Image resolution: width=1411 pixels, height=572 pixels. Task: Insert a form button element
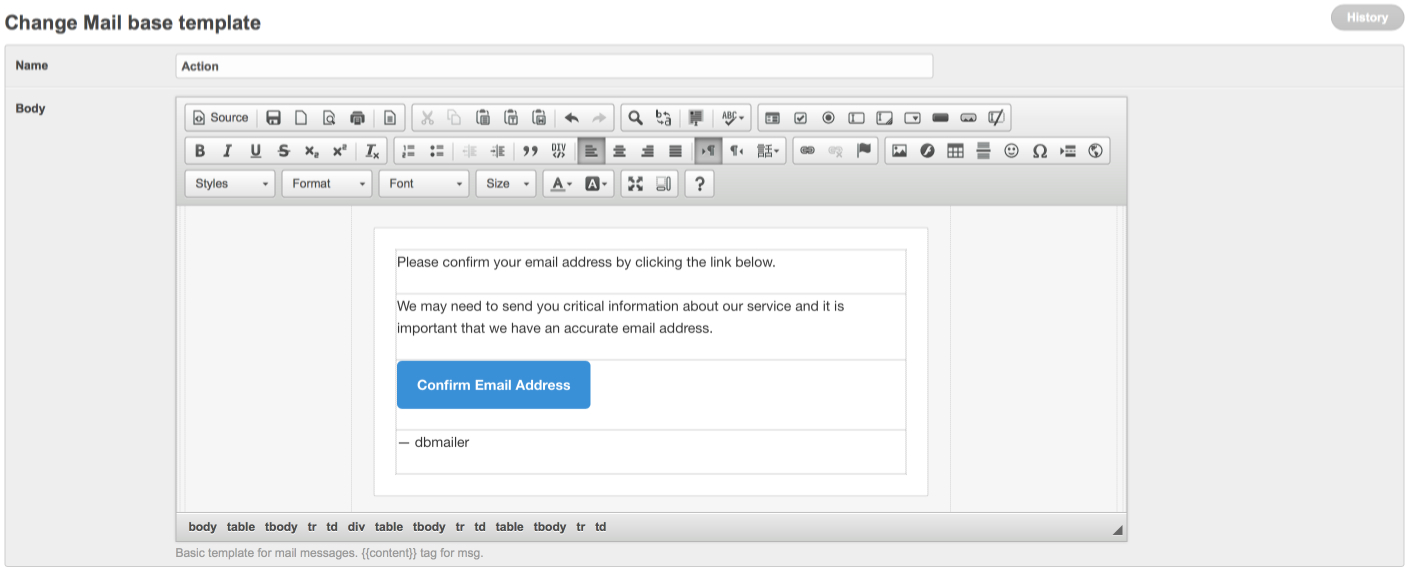pos(940,118)
